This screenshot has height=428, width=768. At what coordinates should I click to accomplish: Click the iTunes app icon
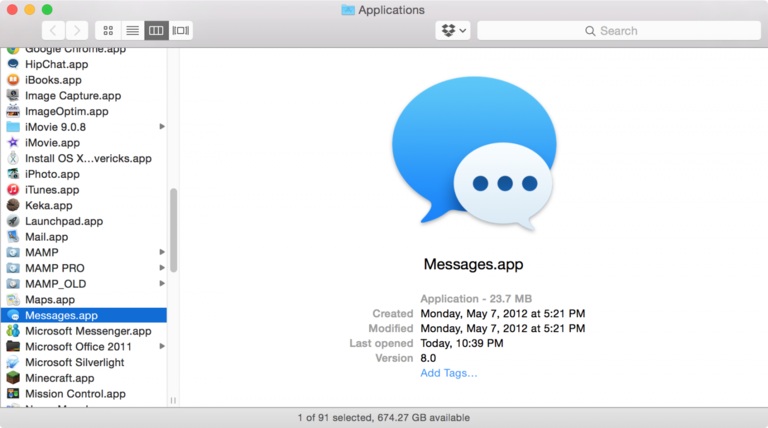tap(13, 190)
